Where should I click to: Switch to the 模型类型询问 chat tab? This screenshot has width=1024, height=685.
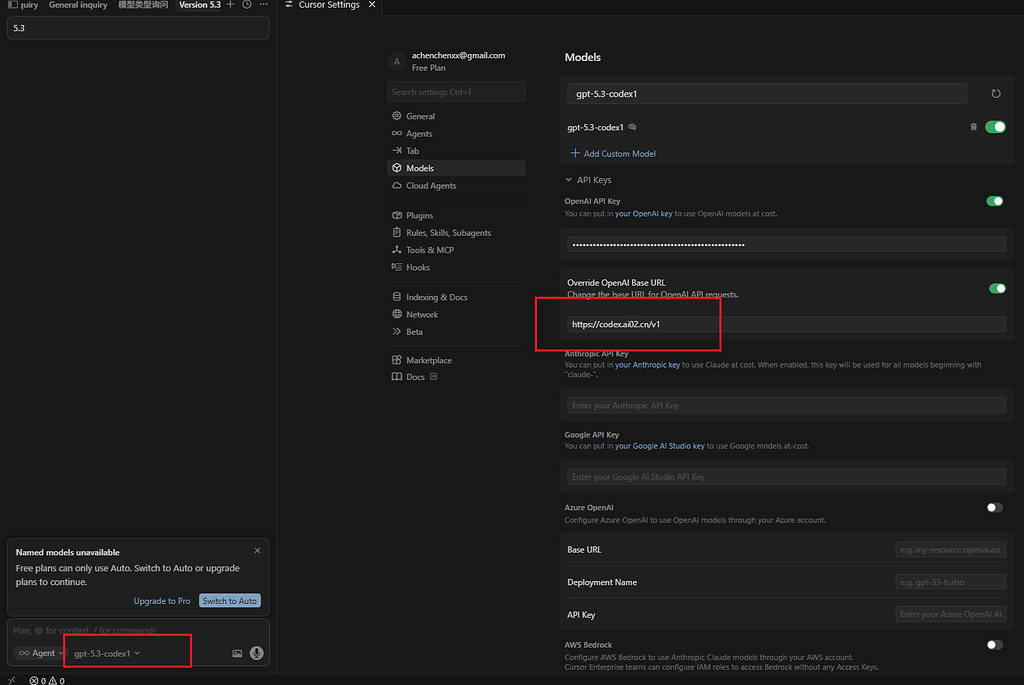143,5
